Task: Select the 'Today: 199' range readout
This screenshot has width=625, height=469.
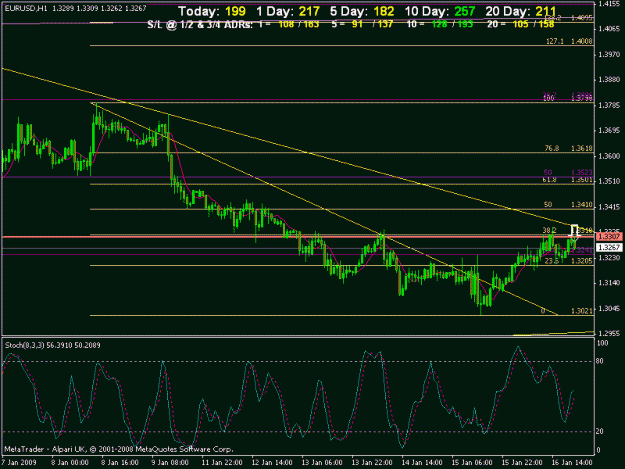Action: click(x=212, y=11)
